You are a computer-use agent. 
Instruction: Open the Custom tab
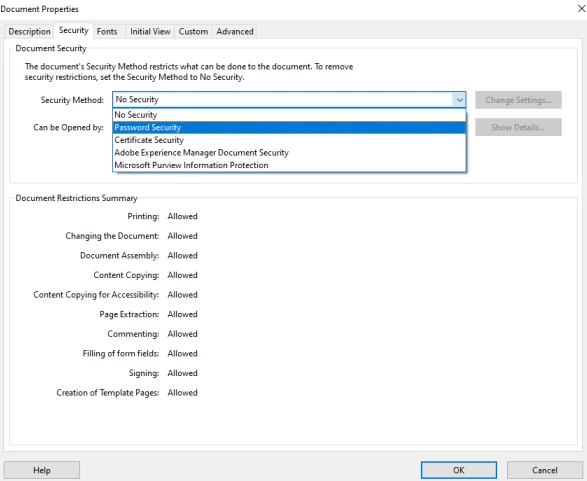(x=193, y=31)
